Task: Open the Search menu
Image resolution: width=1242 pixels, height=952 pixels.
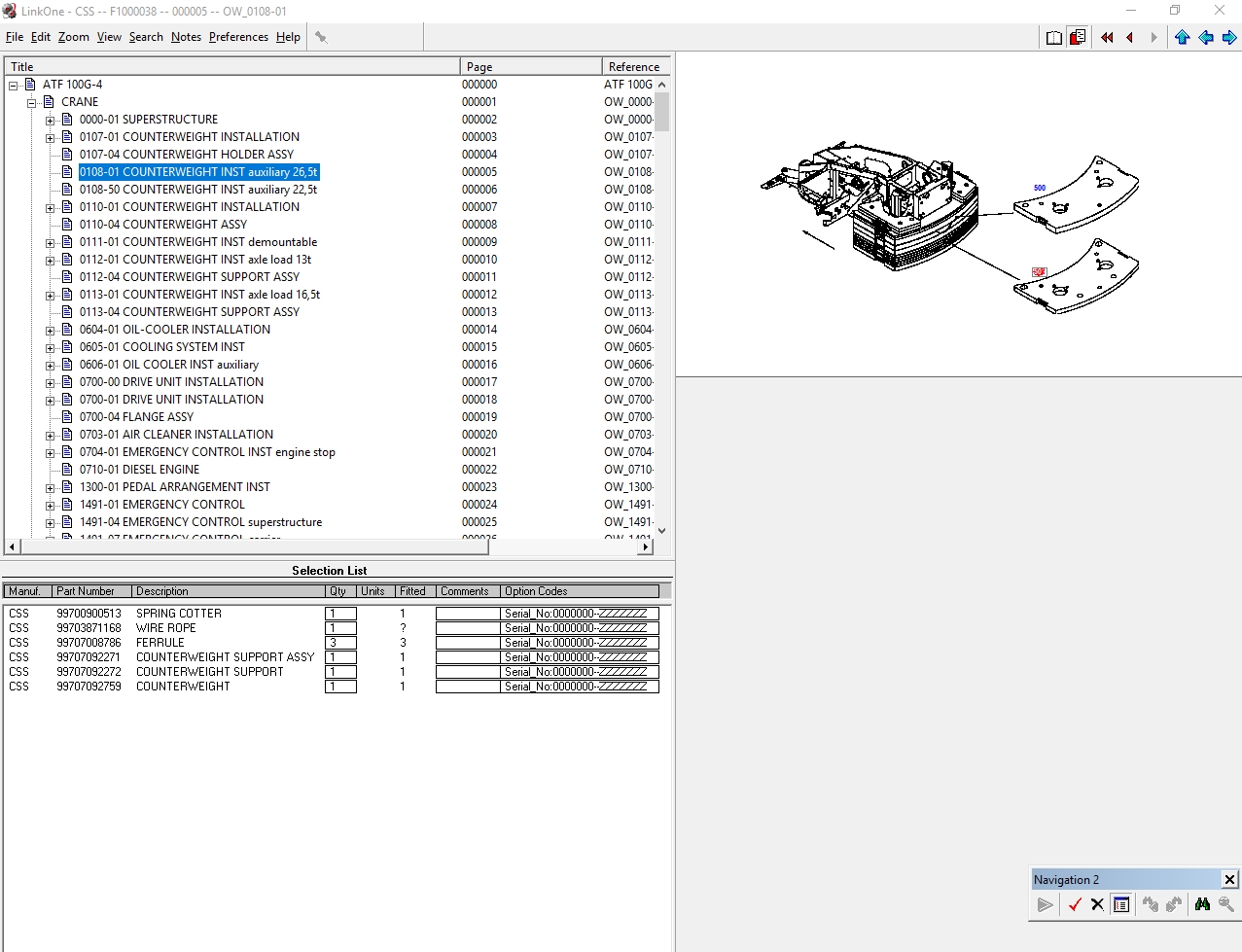Action: click(146, 37)
